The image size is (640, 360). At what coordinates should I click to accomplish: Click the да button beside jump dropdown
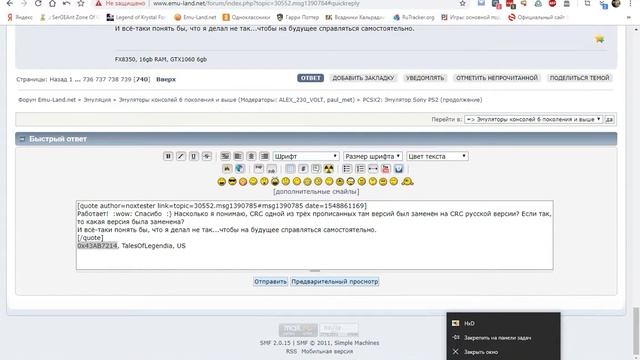[609, 120]
